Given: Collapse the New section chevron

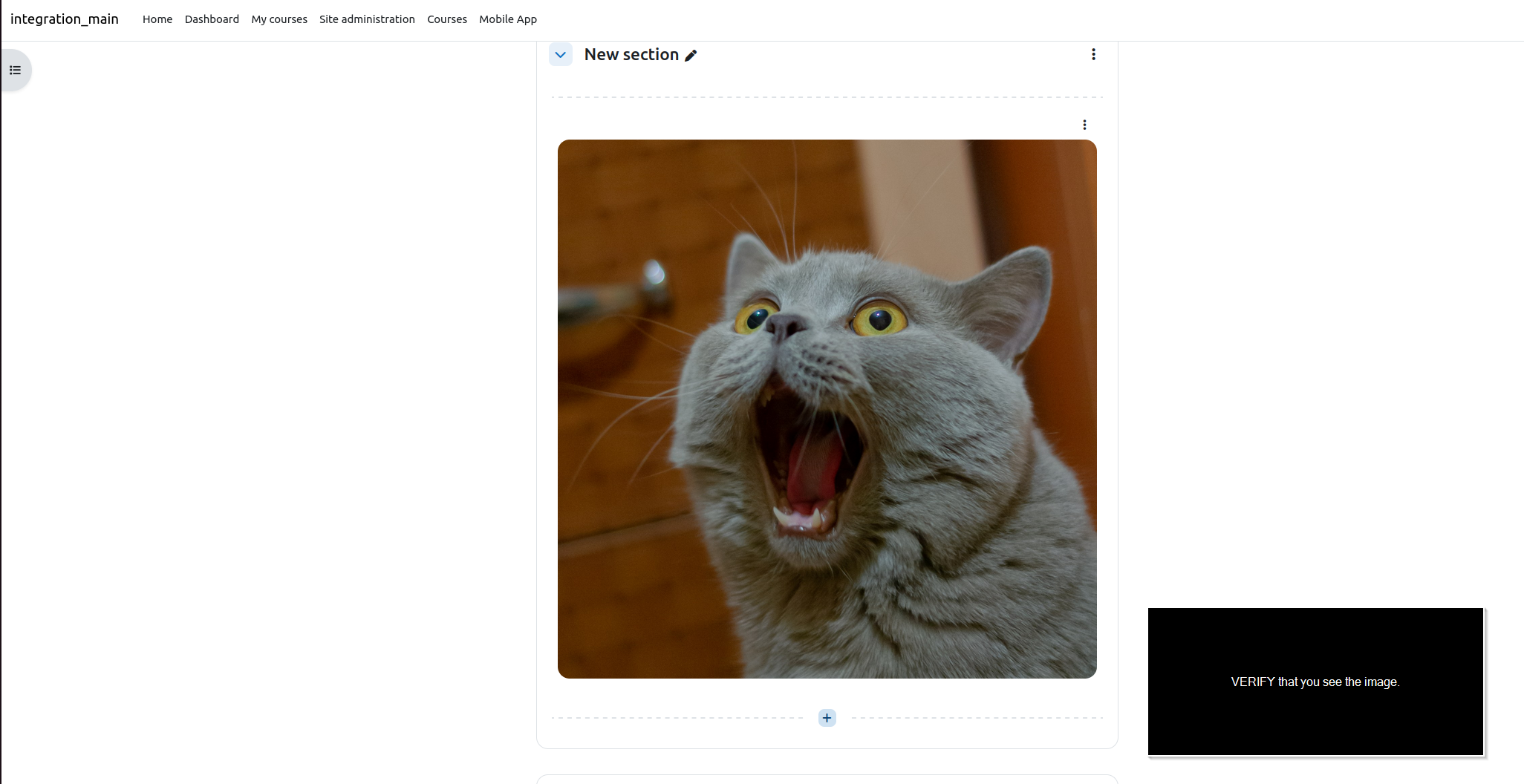Looking at the screenshot, I should [x=561, y=54].
